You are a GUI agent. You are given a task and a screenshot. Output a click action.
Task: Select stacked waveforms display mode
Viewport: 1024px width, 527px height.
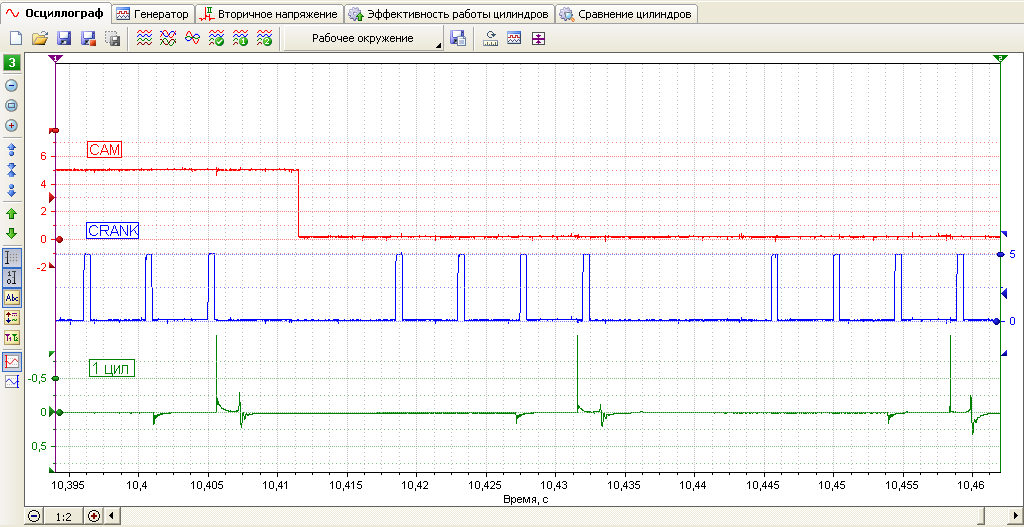pyautogui.click(x=144, y=39)
